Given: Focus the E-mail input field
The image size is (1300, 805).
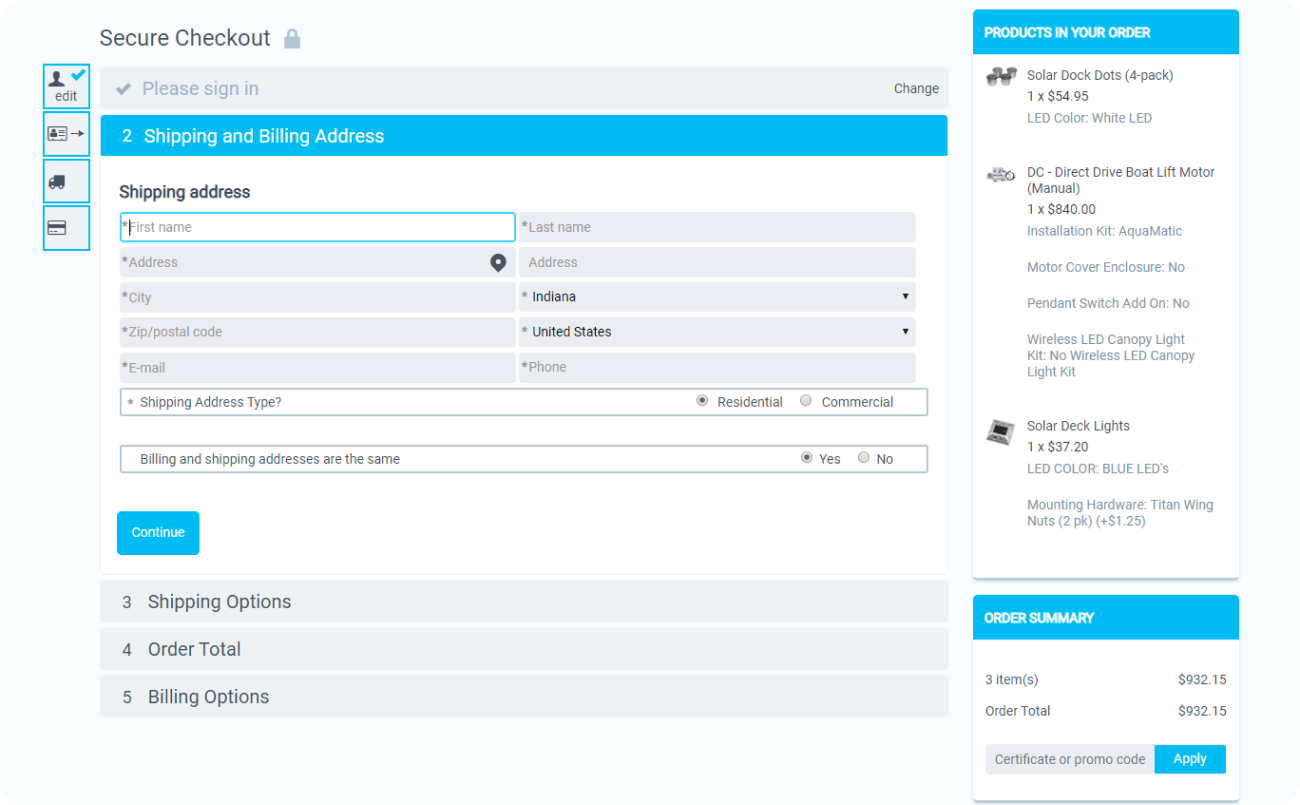Looking at the screenshot, I should 318,367.
